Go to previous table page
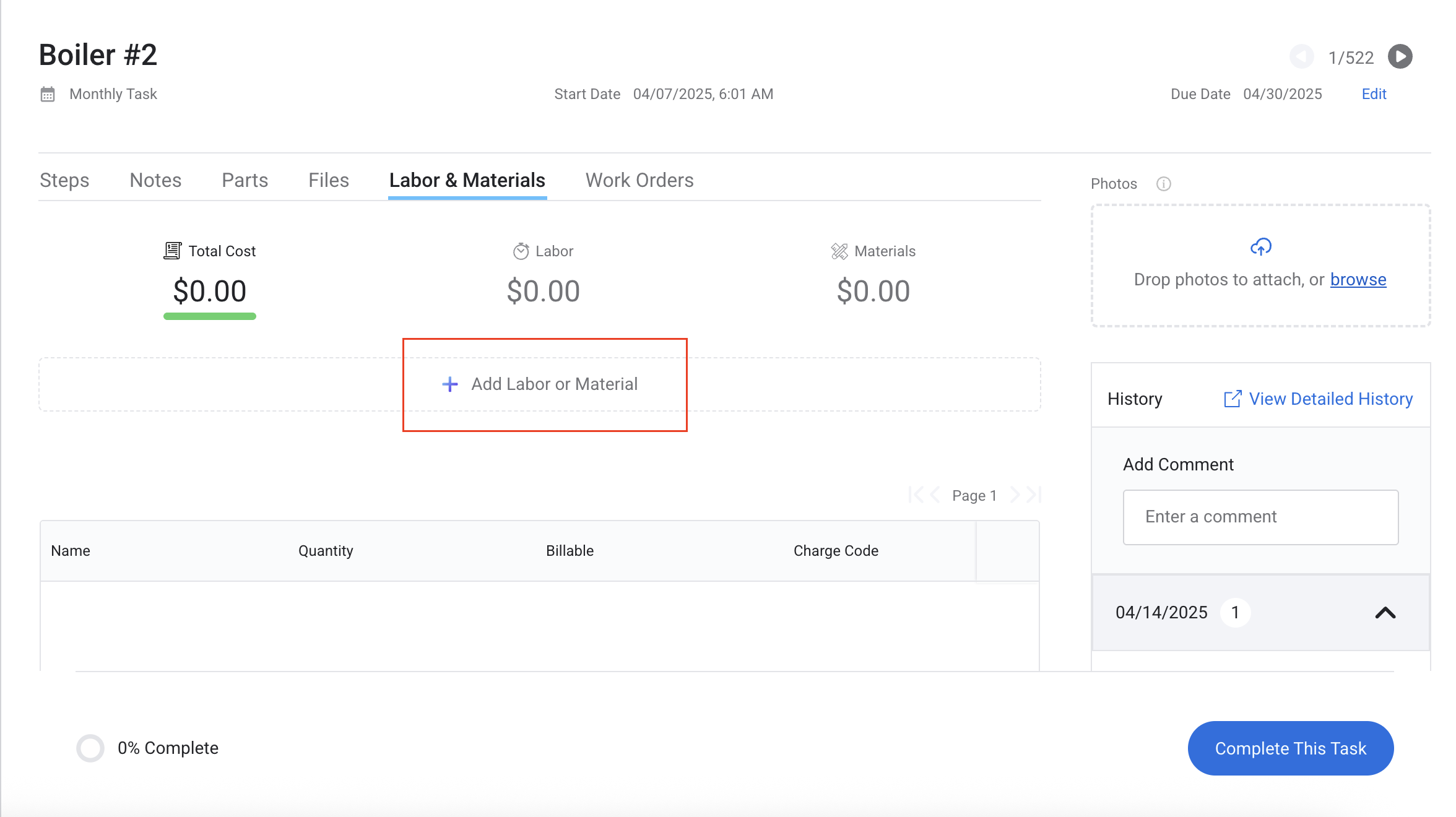1456x817 pixels. click(x=935, y=495)
